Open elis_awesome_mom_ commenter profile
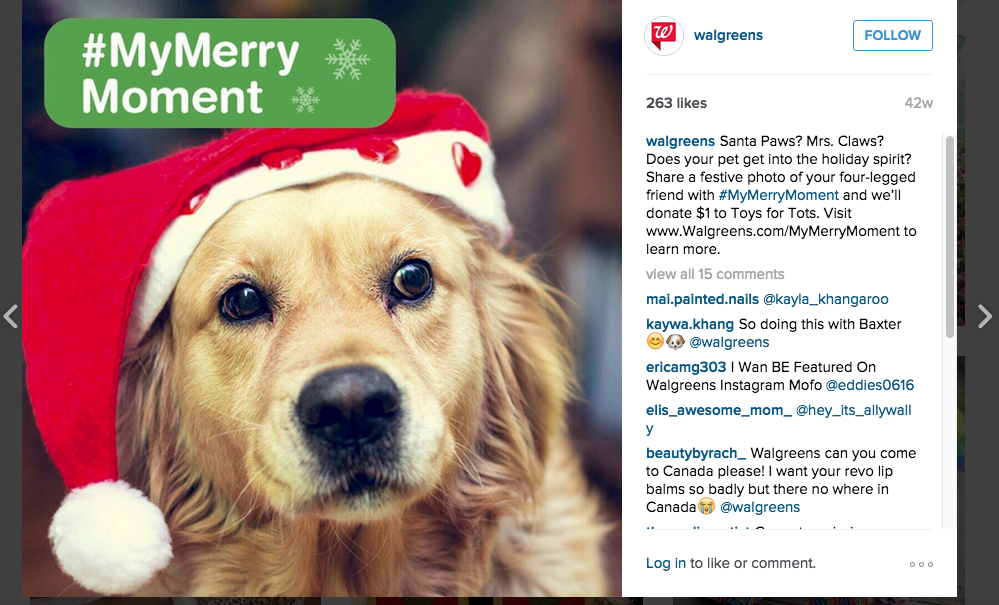Screen dimensions: 999x605 (x=719, y=411)
